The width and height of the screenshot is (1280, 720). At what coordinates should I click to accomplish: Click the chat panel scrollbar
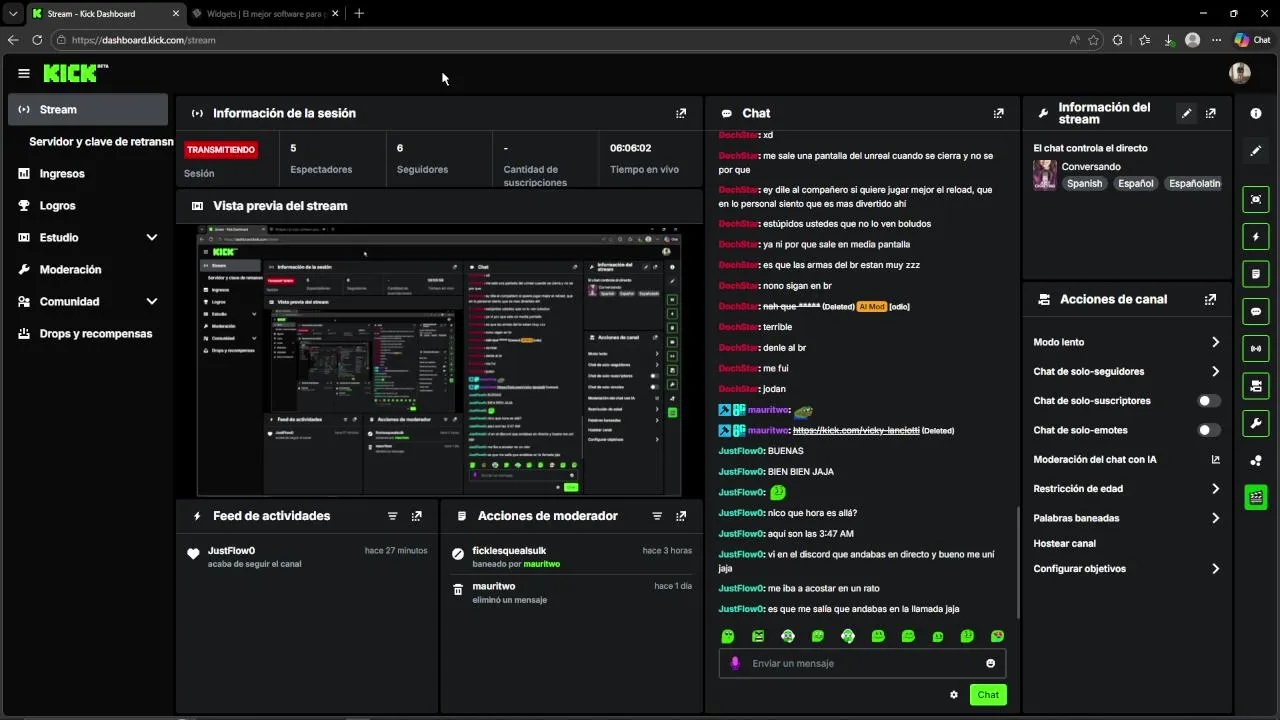click(1017, 562)
